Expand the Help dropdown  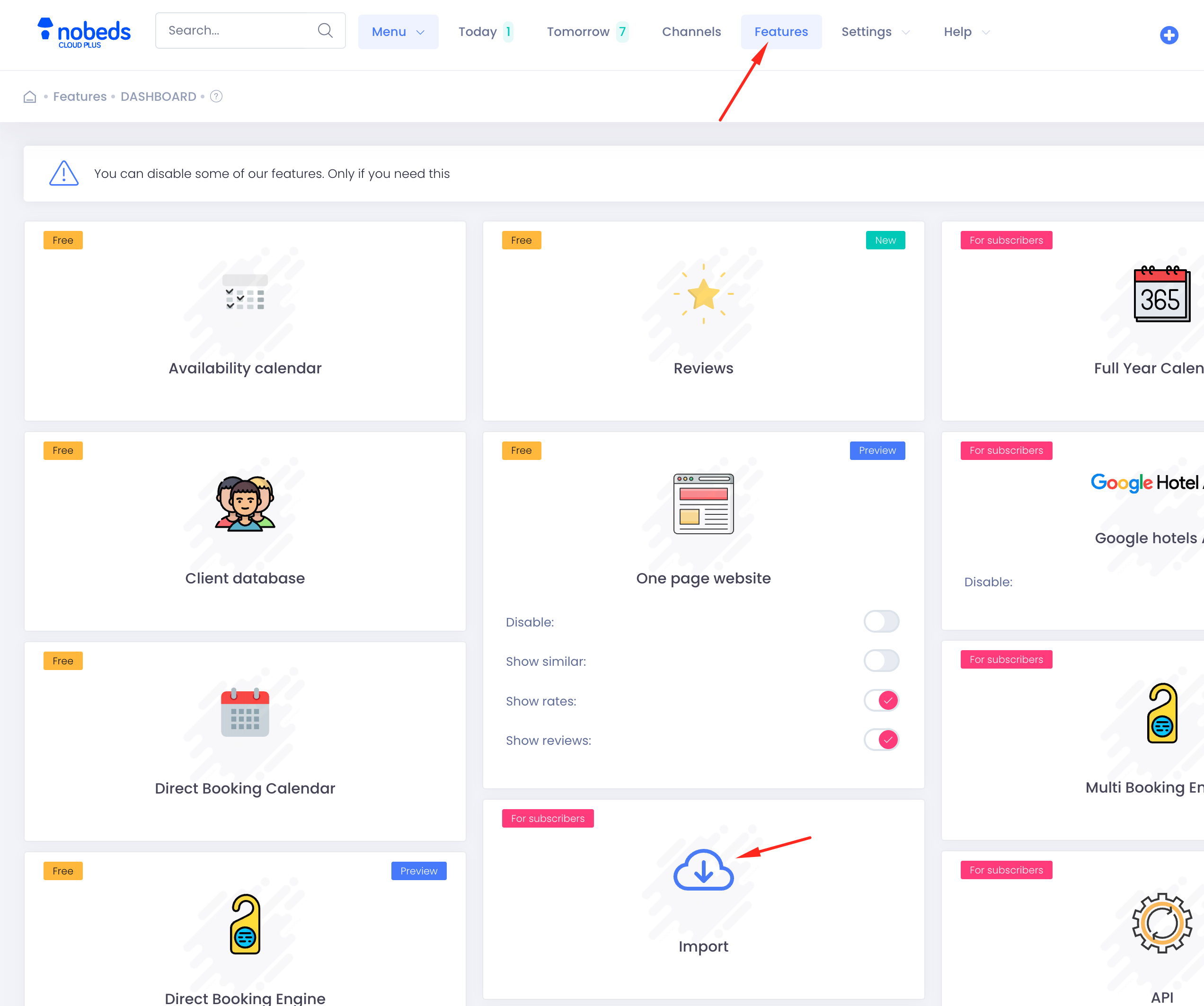pos(966,32)
